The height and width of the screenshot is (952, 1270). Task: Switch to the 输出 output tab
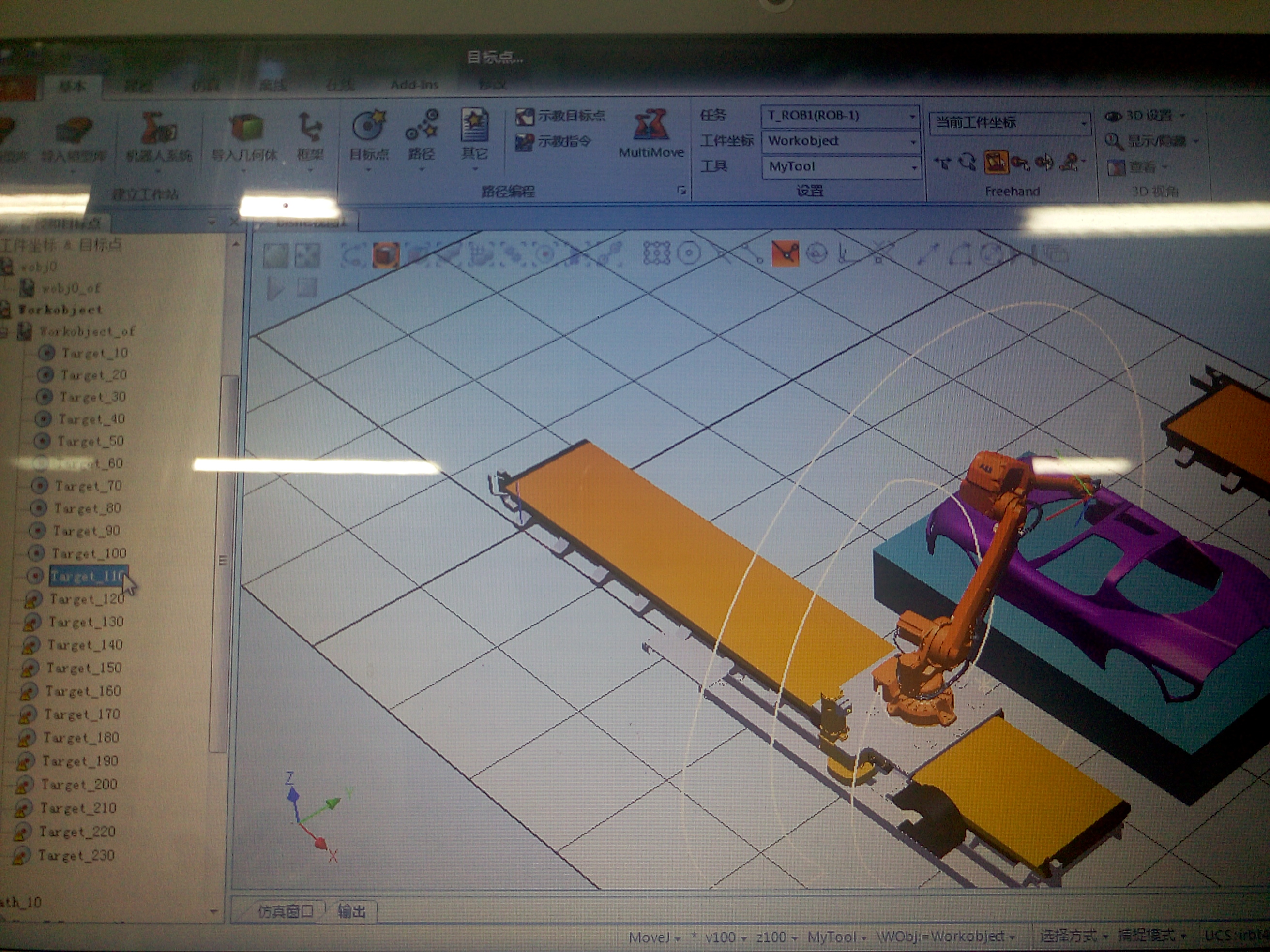pos(351,911)
